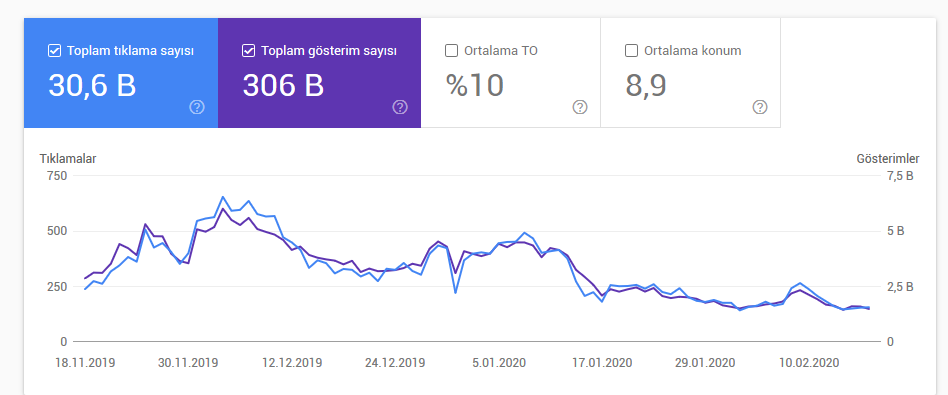Image resolution: width=948 pixels, height=395 pixels.
Task: Uncheck Toplam gösterim sayısı checkbox
Action: [248, 51]
